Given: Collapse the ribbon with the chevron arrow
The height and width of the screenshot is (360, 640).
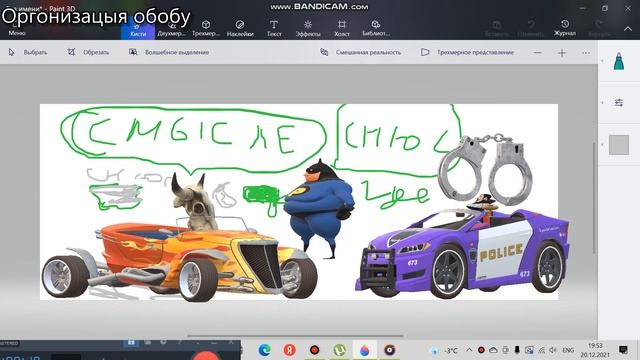Looking at the screenshot, I should pos(628,29).
